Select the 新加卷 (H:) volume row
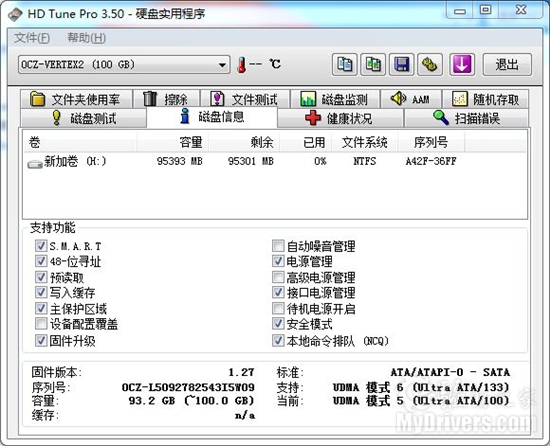This screenshot has width=550, height=446. coord(275,161)
